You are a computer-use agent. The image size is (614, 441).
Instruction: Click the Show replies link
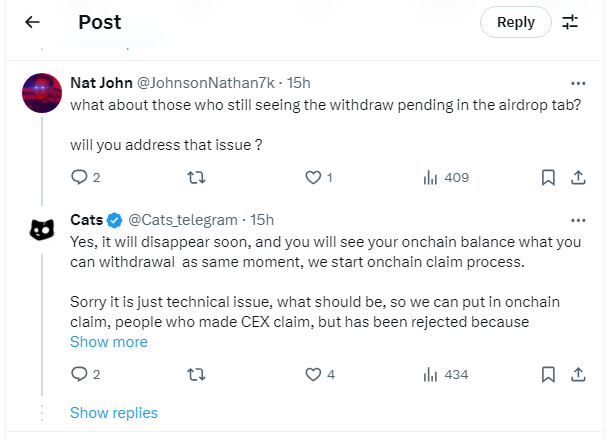[x=113, y=412]
